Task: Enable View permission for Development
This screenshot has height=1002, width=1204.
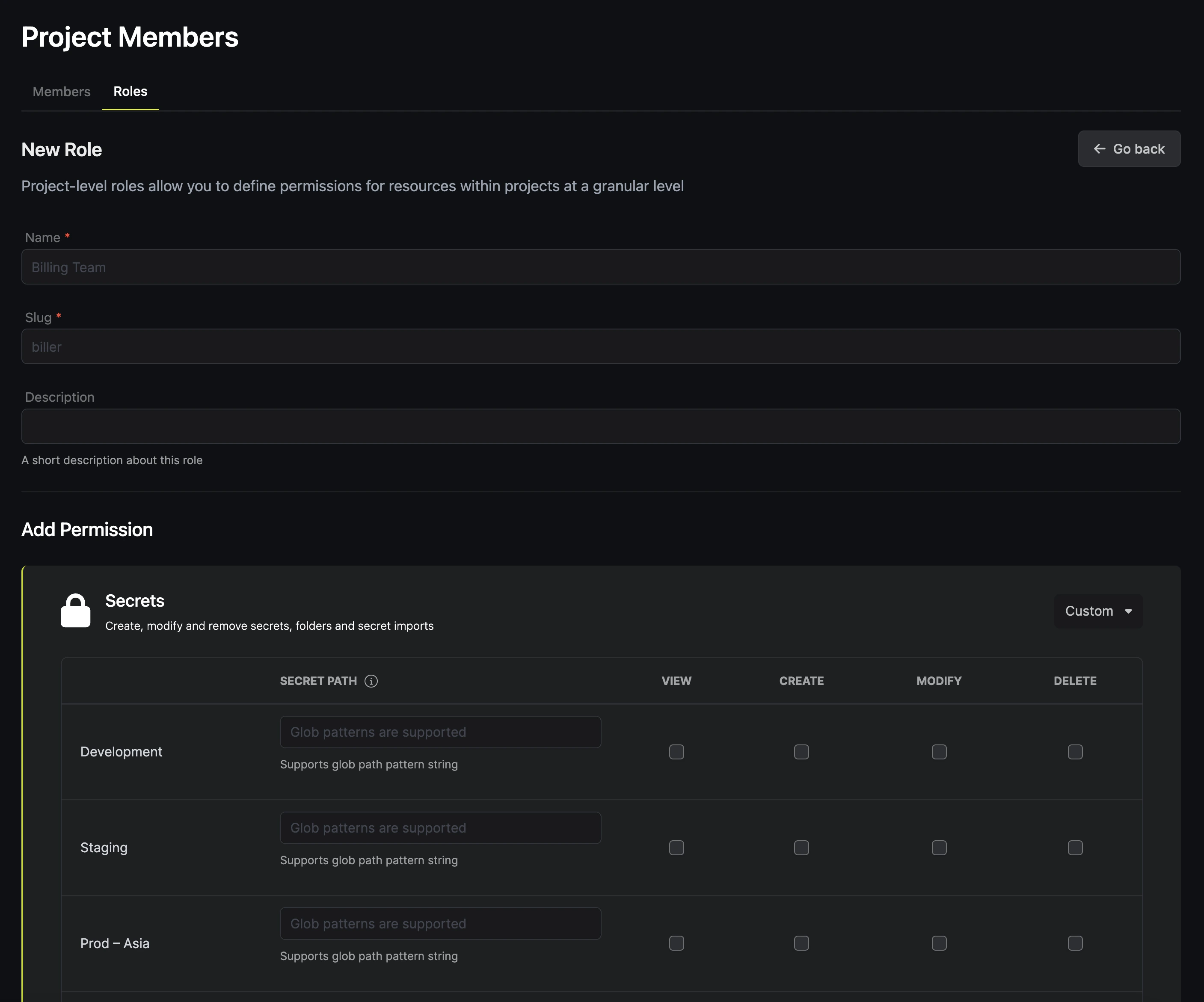Action: pos(676,751)
